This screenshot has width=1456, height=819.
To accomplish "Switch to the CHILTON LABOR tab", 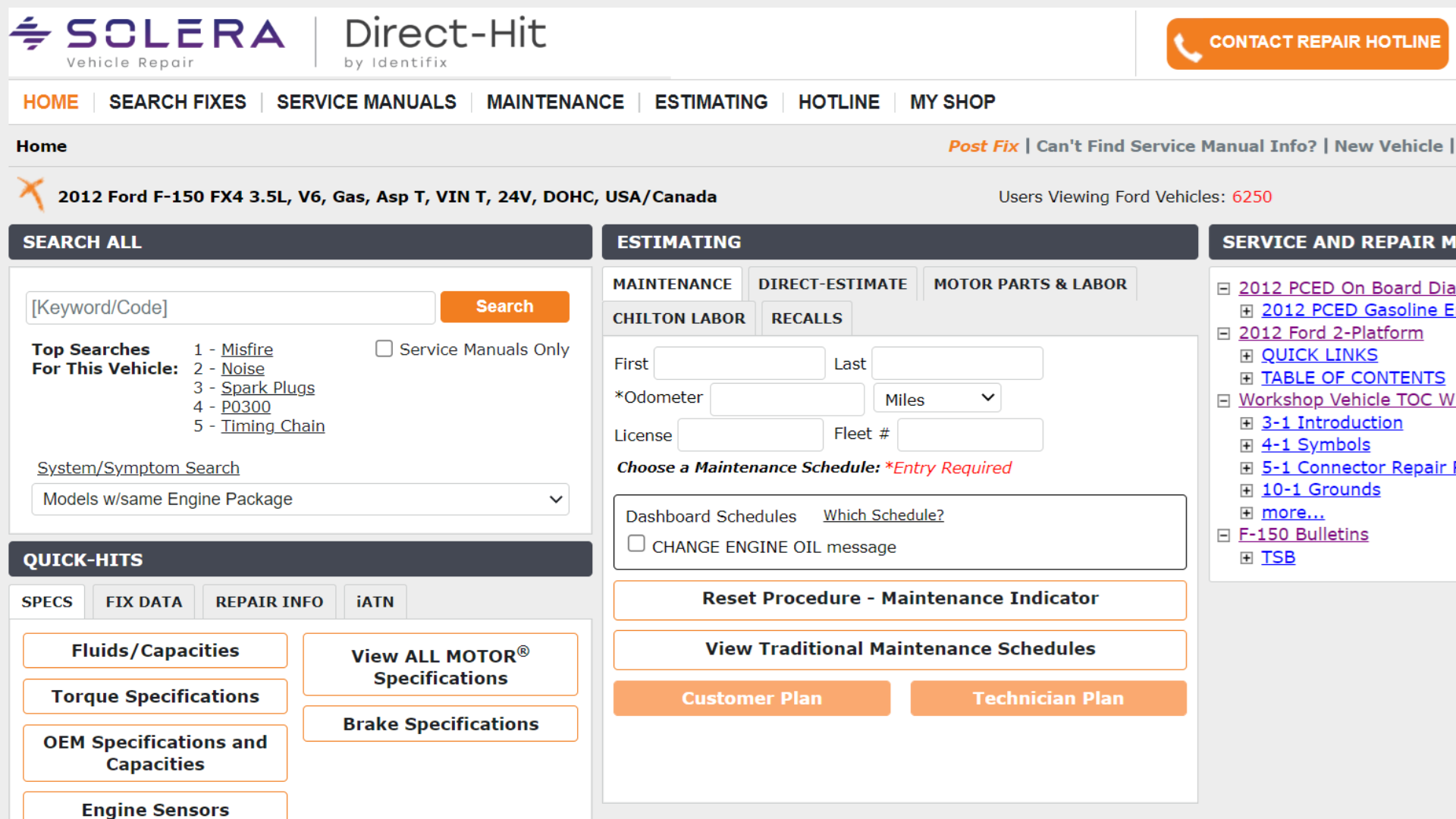I will click(x=679, y=318).
